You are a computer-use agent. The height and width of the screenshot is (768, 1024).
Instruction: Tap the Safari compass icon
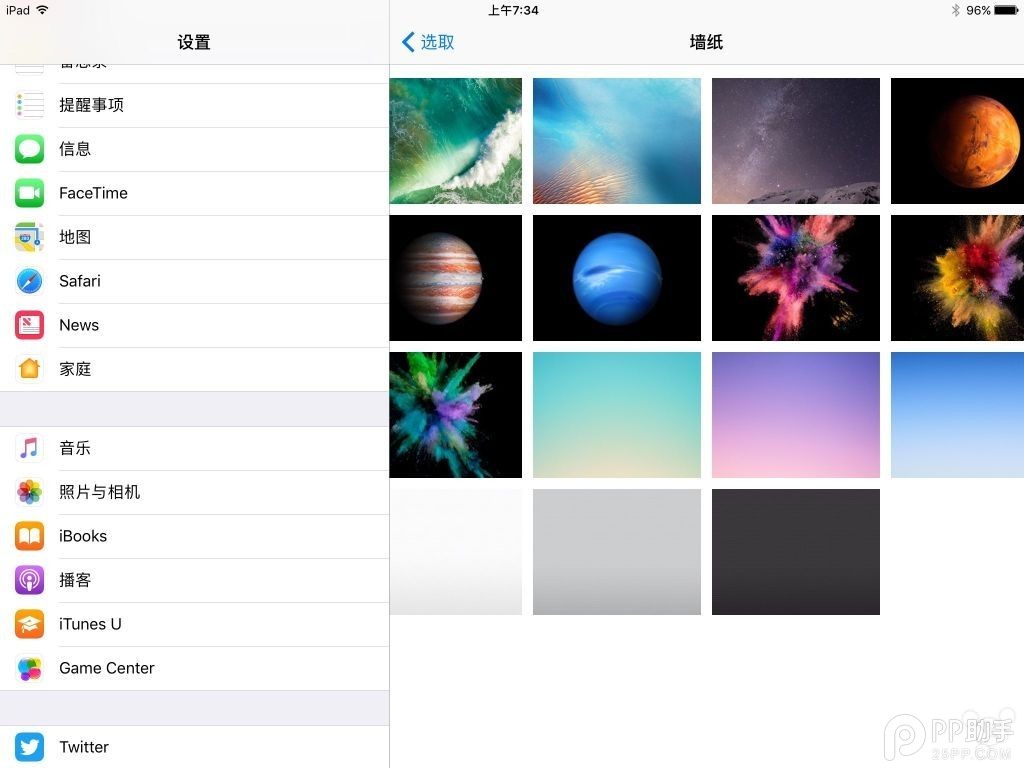pyautogui.click(x=29, y=281)
